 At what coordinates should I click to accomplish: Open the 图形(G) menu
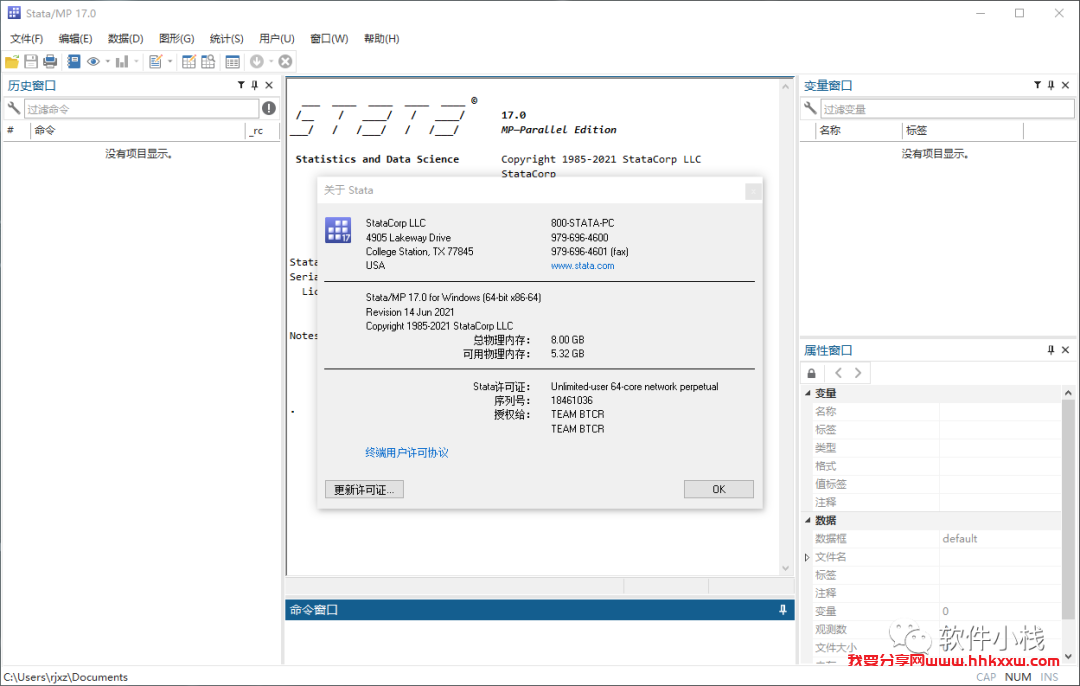[176, 39]
